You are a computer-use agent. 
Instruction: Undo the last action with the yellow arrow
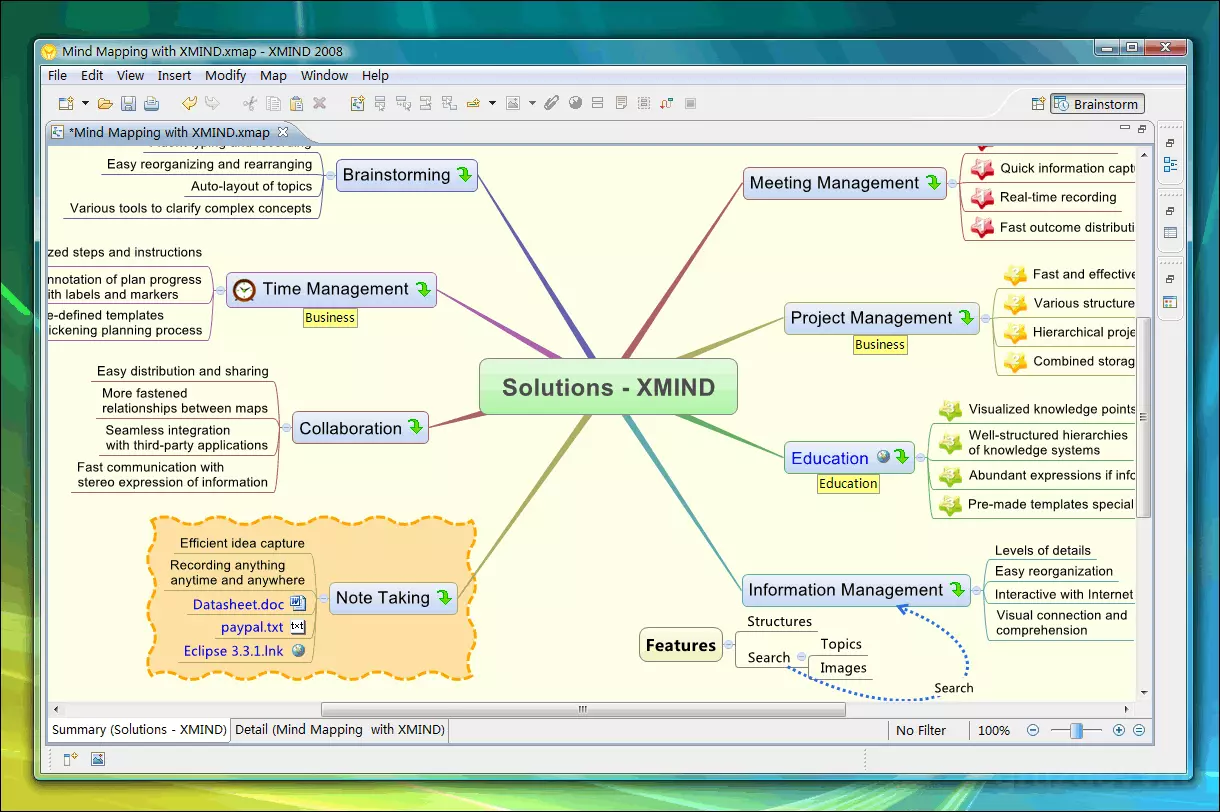(x=189, y=103)
